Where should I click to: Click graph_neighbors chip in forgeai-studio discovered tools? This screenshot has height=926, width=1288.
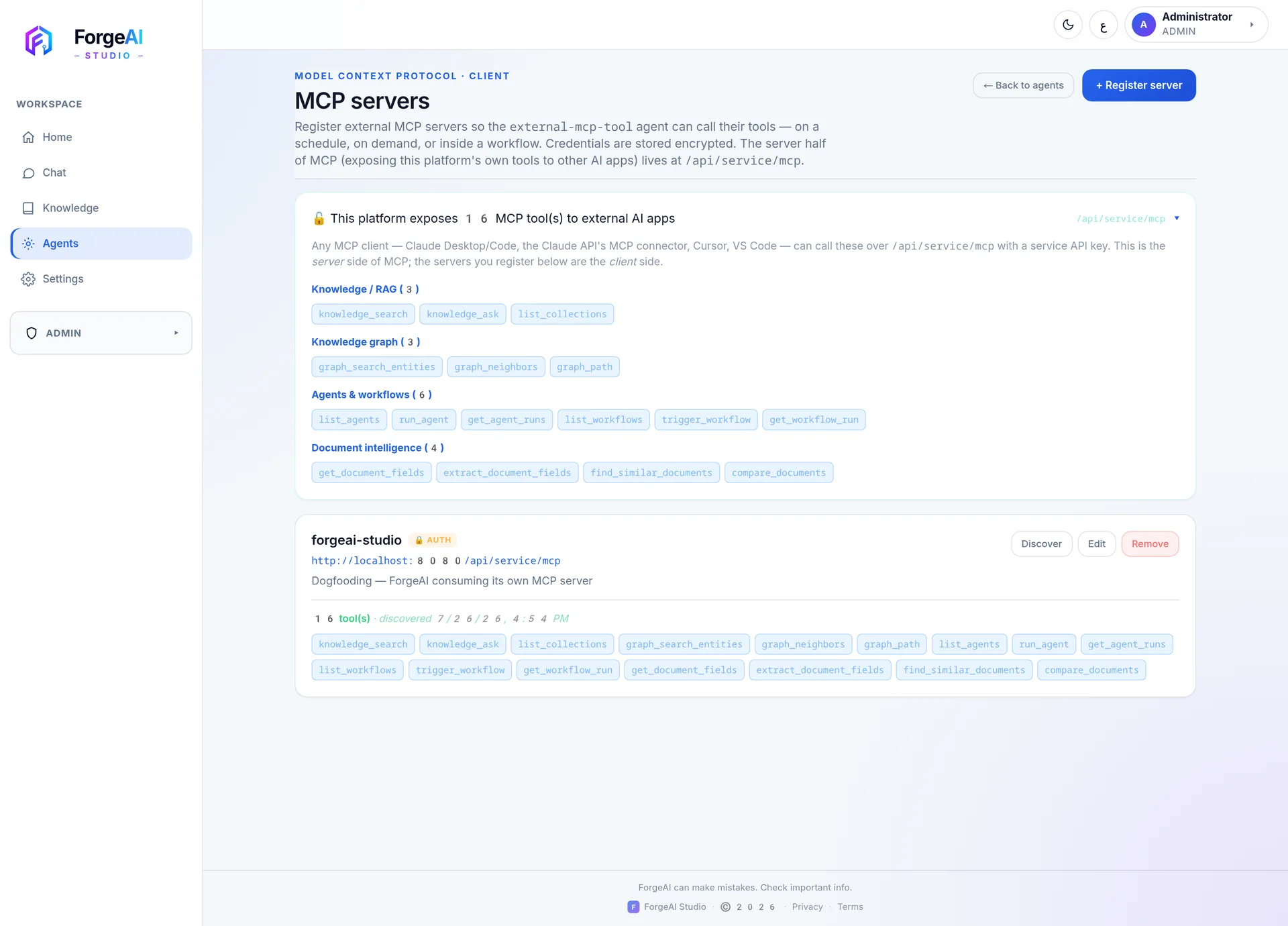coord(803,644)
